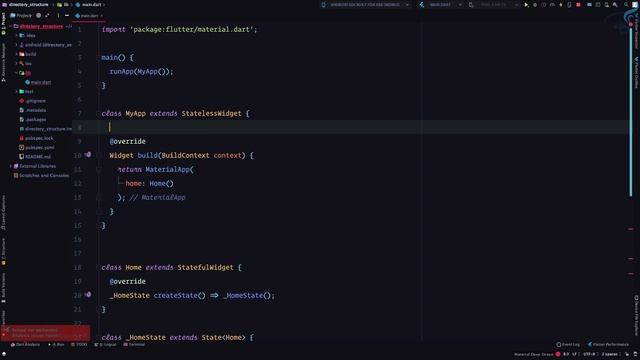Click the Project view settings gear icon
The width and height of the screenshot is (640, 360).
[38, 16]
